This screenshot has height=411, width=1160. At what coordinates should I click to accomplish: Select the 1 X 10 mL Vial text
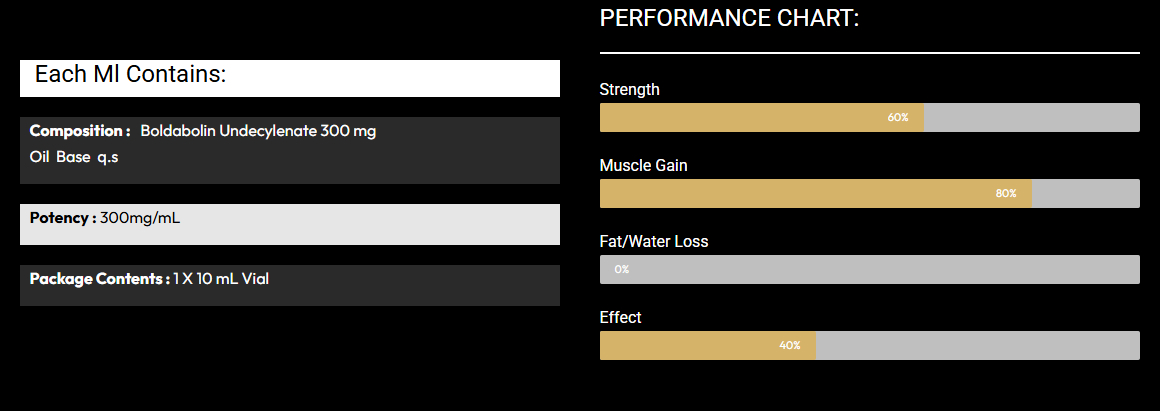tap(221, 279)
